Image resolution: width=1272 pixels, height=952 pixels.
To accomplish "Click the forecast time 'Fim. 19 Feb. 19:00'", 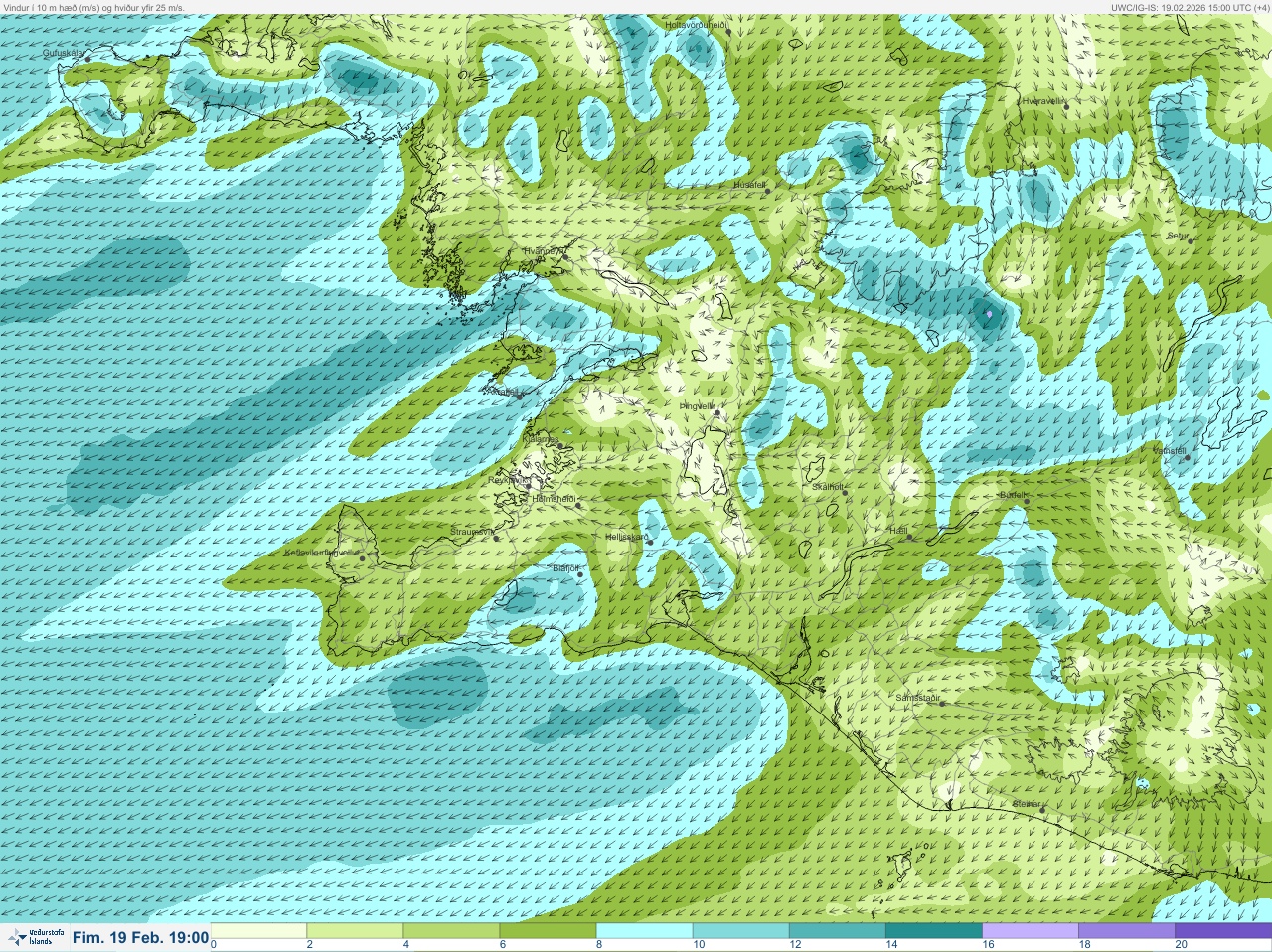I will 140,937.
